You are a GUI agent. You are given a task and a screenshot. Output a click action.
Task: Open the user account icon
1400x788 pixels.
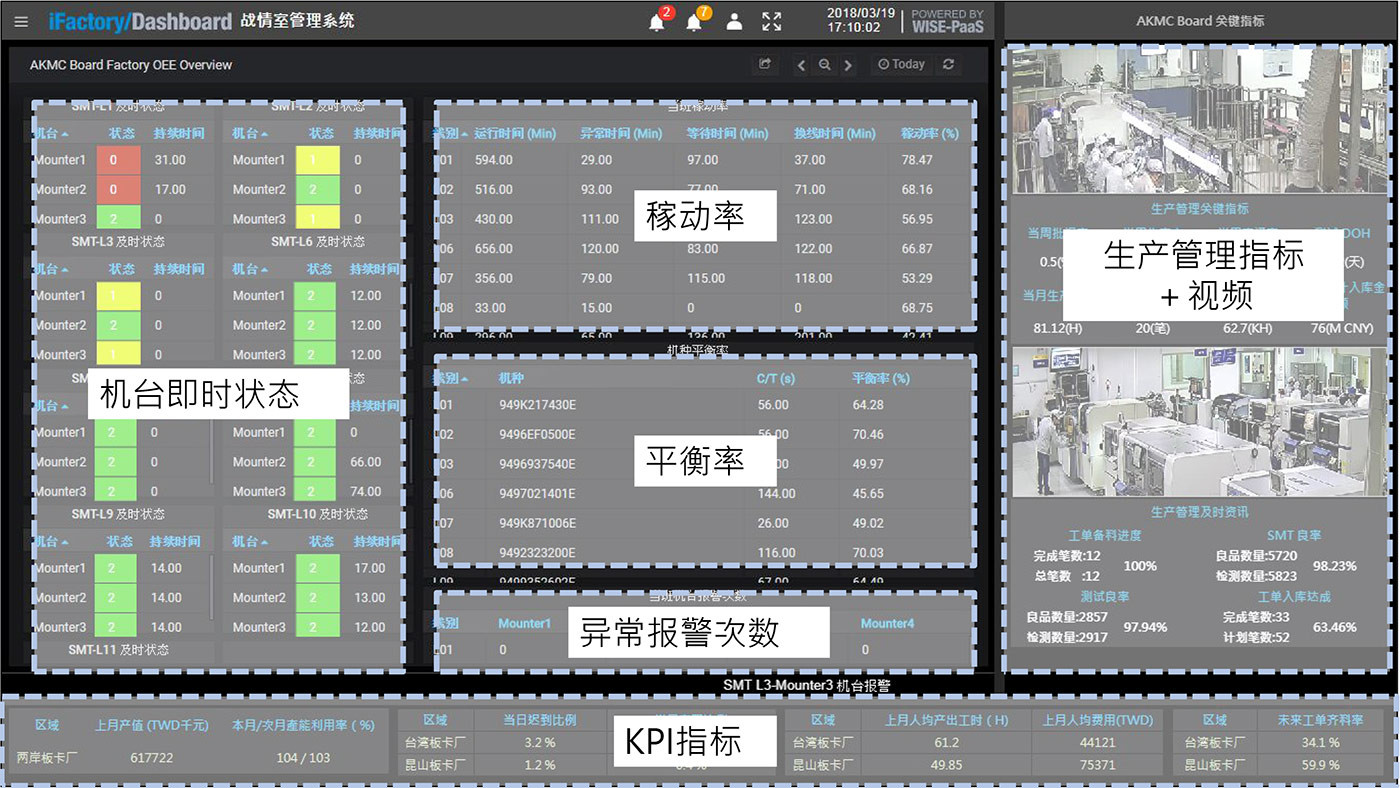click(733, 21)
